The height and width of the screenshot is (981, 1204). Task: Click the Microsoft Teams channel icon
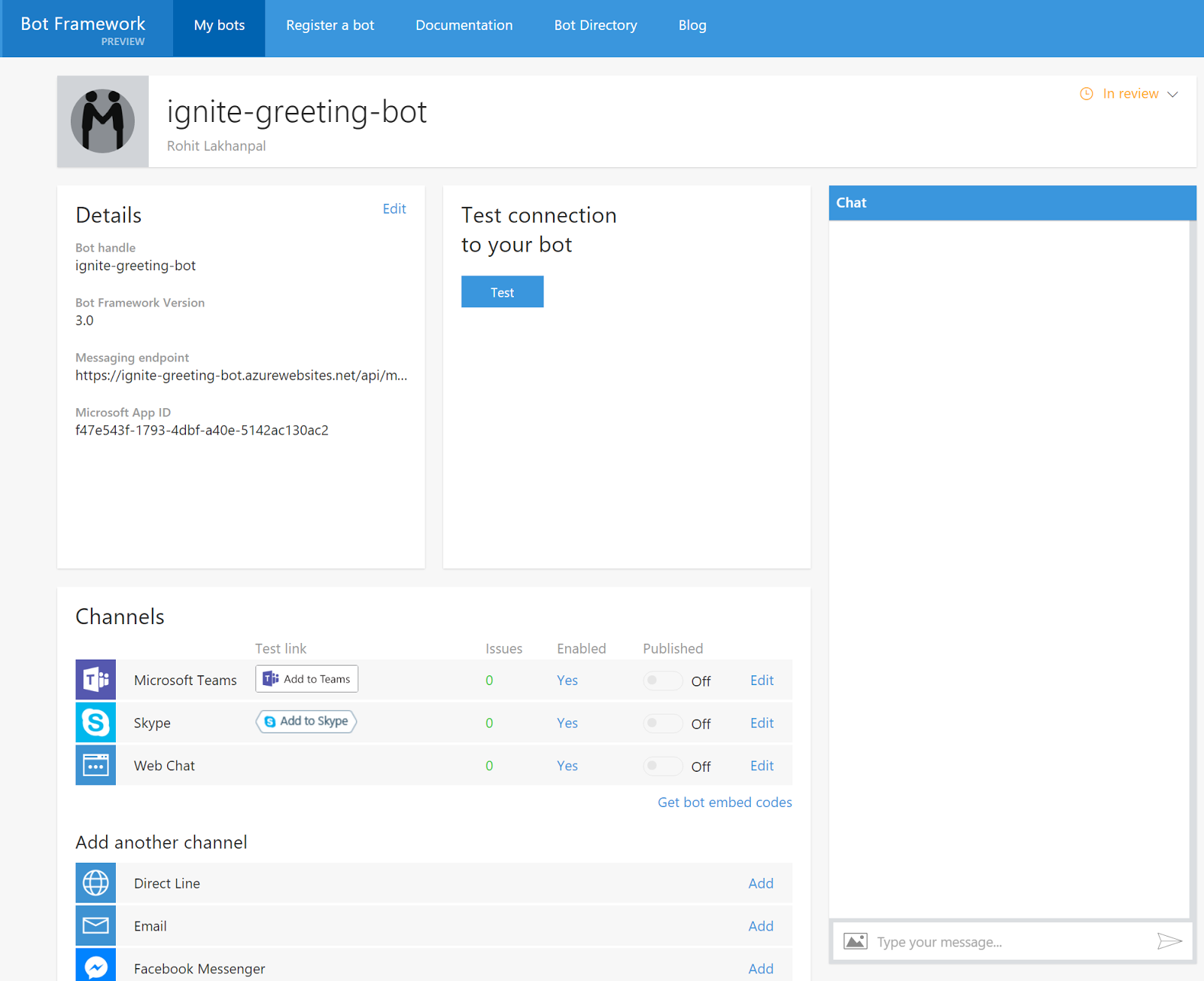pos(95,679)
